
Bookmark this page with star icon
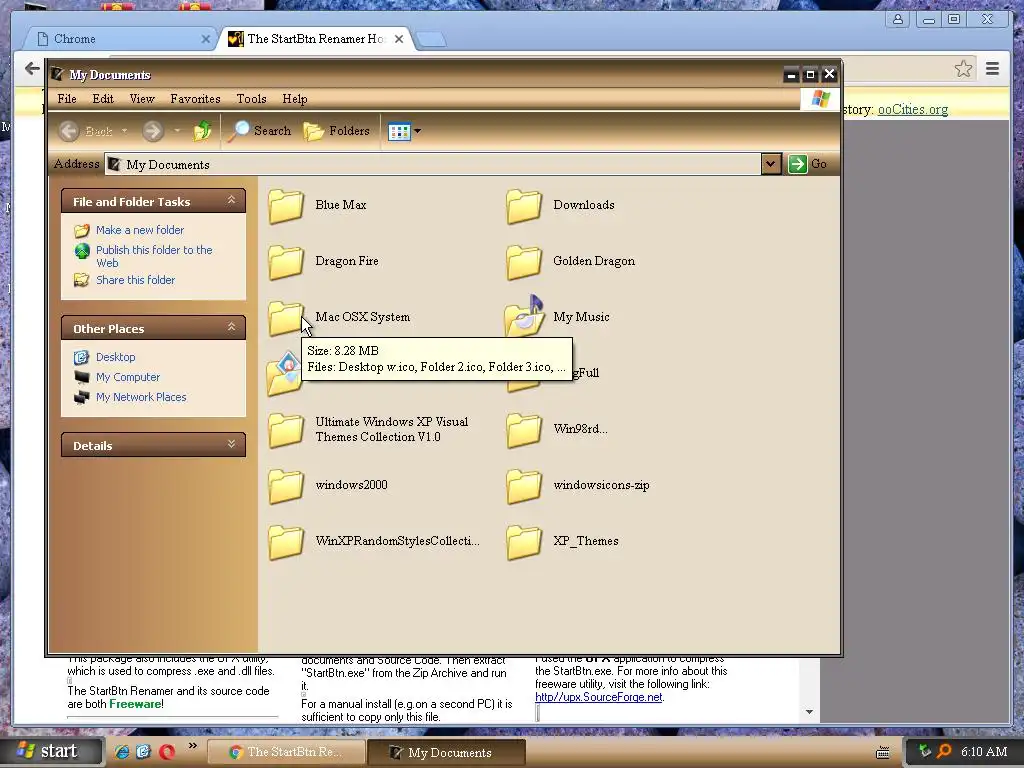[963, 69]
